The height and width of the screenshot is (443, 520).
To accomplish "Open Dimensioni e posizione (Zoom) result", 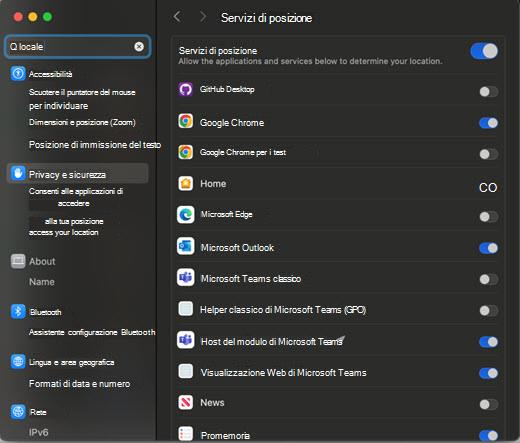I will click(82, 122).
